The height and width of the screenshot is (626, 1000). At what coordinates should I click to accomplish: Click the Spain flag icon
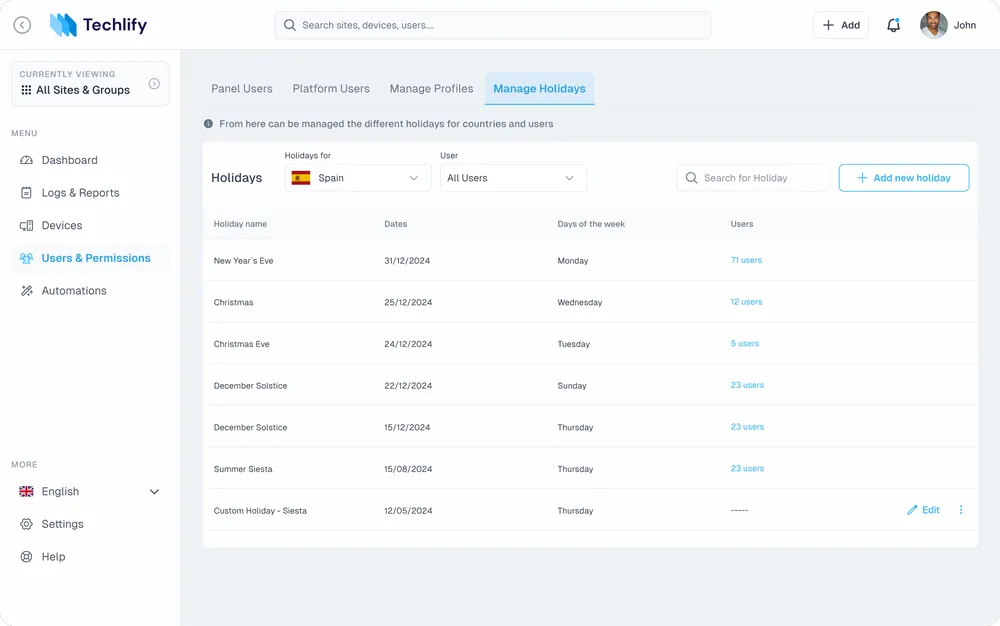point(301,178)
